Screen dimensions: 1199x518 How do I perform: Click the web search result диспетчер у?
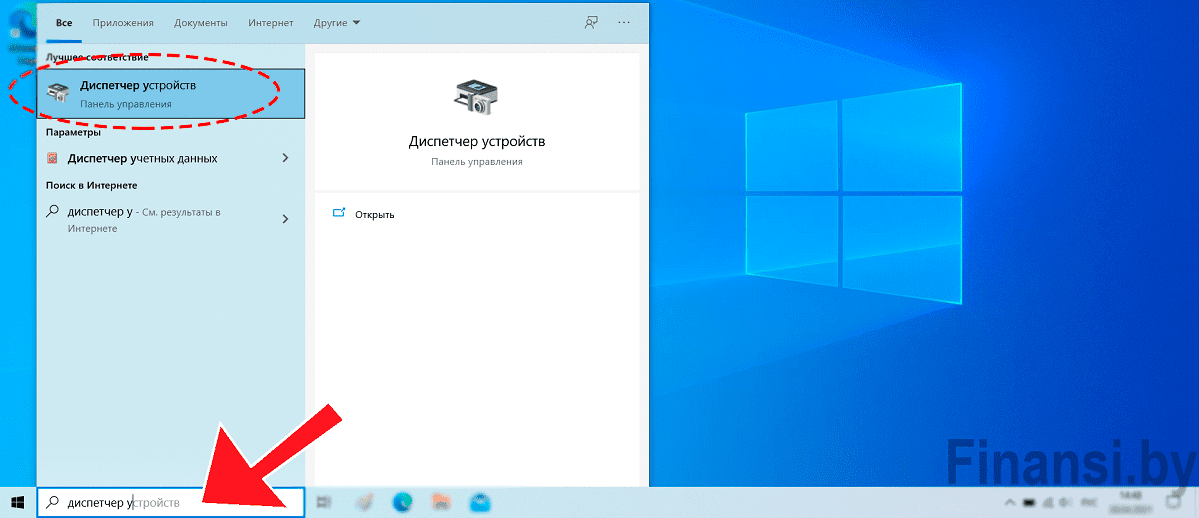[140, 219]
